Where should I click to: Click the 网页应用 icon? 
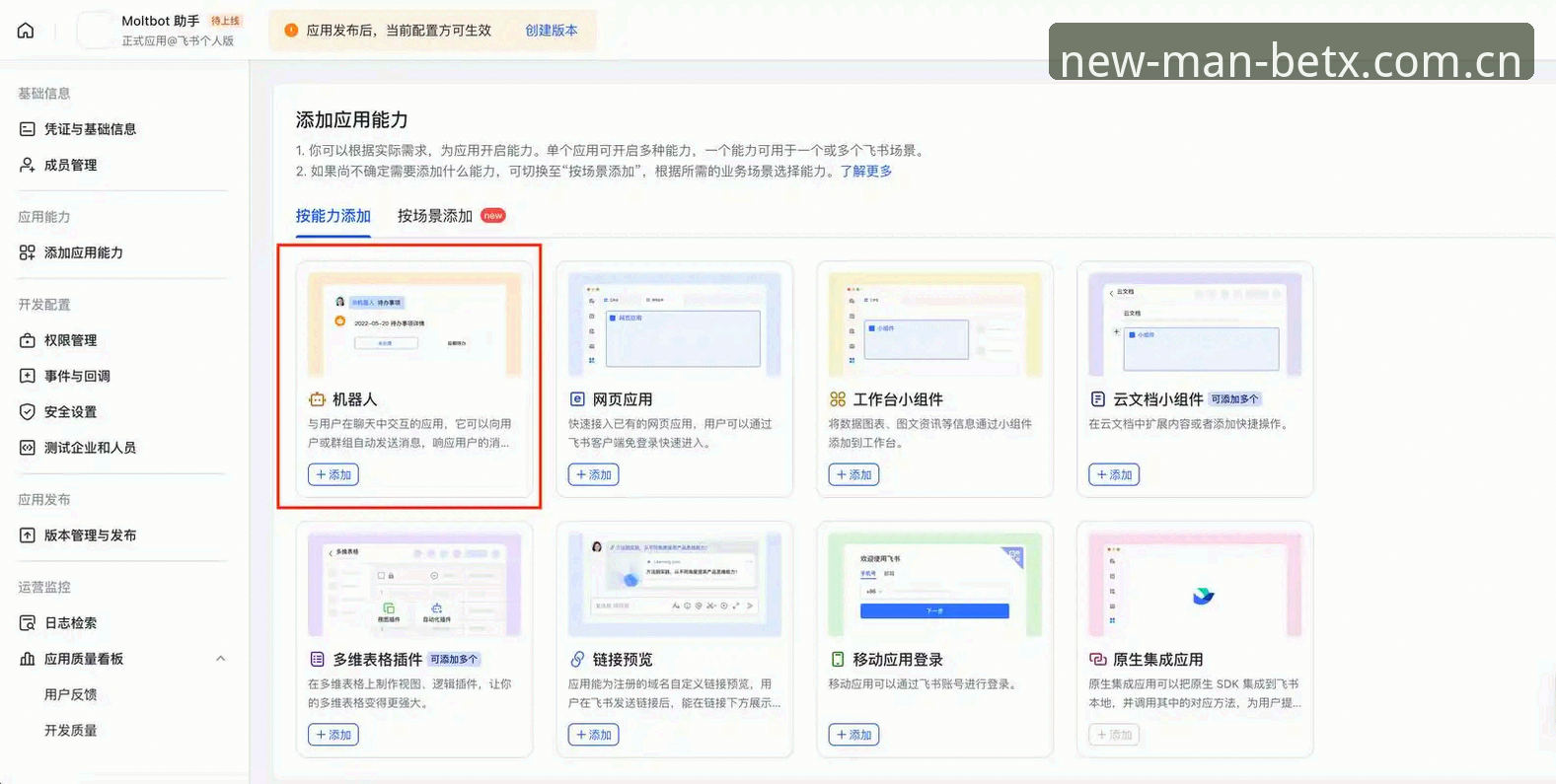(577, 399)
